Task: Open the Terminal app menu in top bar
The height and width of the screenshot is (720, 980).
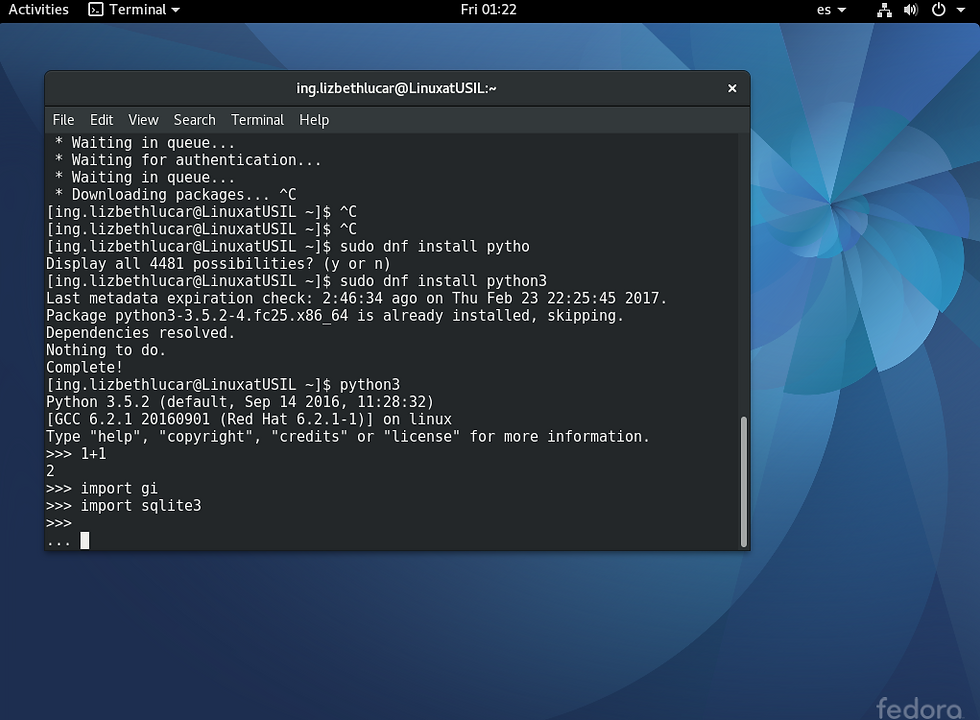Action: tap(134, 9)
